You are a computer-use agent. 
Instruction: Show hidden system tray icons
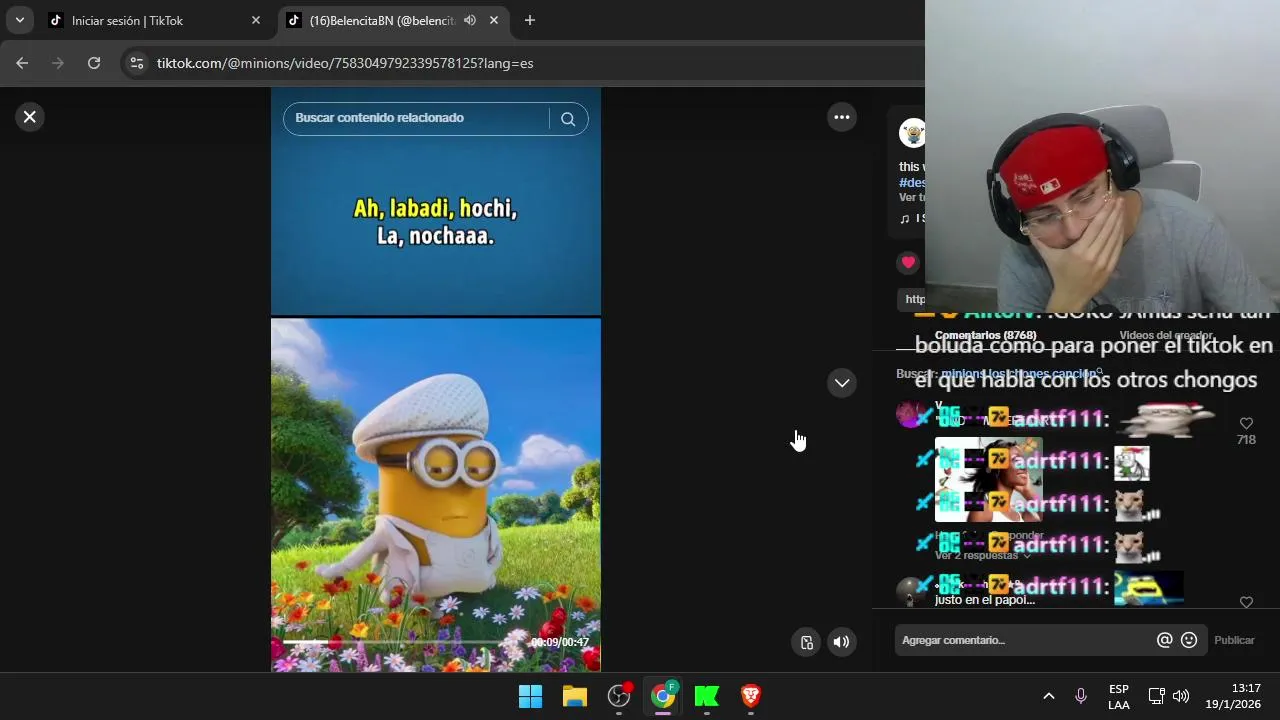[1049, 696]
